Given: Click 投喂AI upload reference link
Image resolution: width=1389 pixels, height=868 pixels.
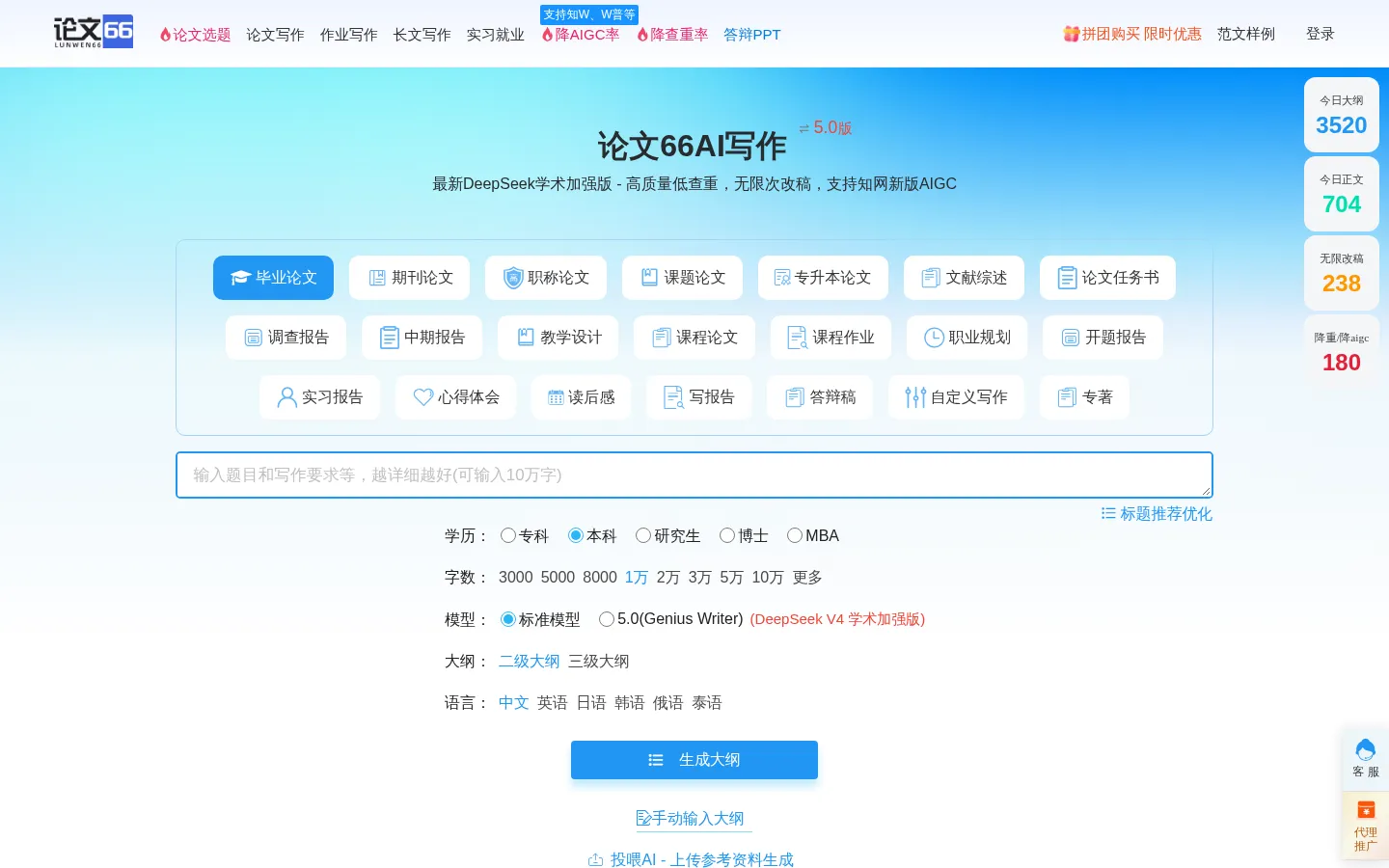Looking at the screenshot, I should click(691, 859).
